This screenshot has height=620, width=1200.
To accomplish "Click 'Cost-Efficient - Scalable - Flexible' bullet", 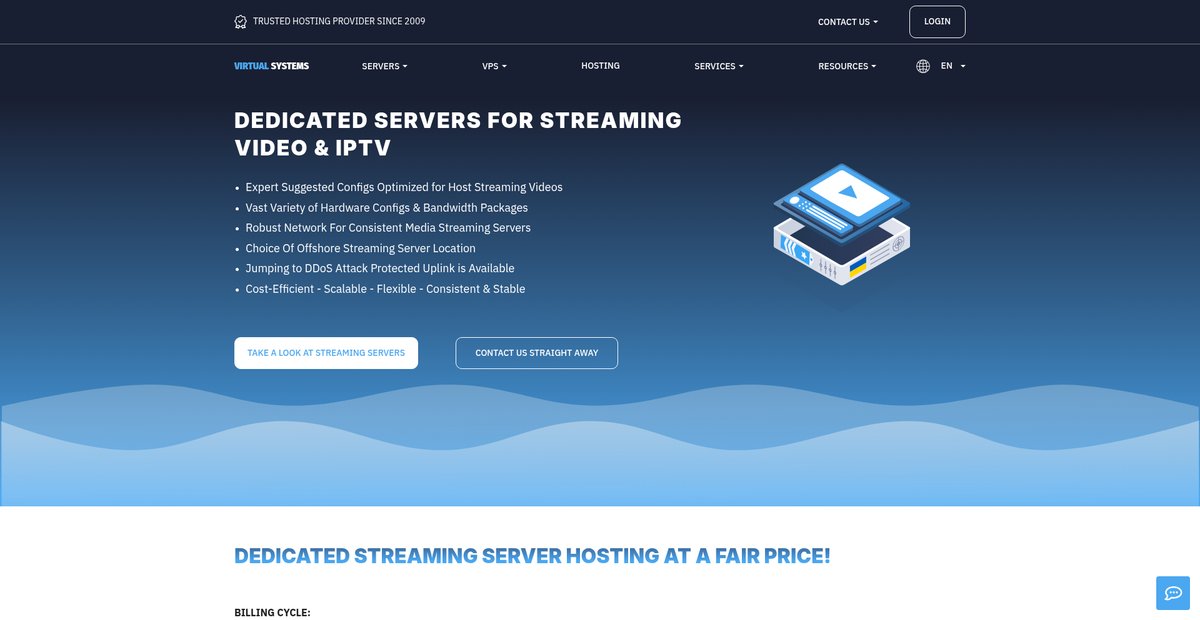I will (385, 289).
